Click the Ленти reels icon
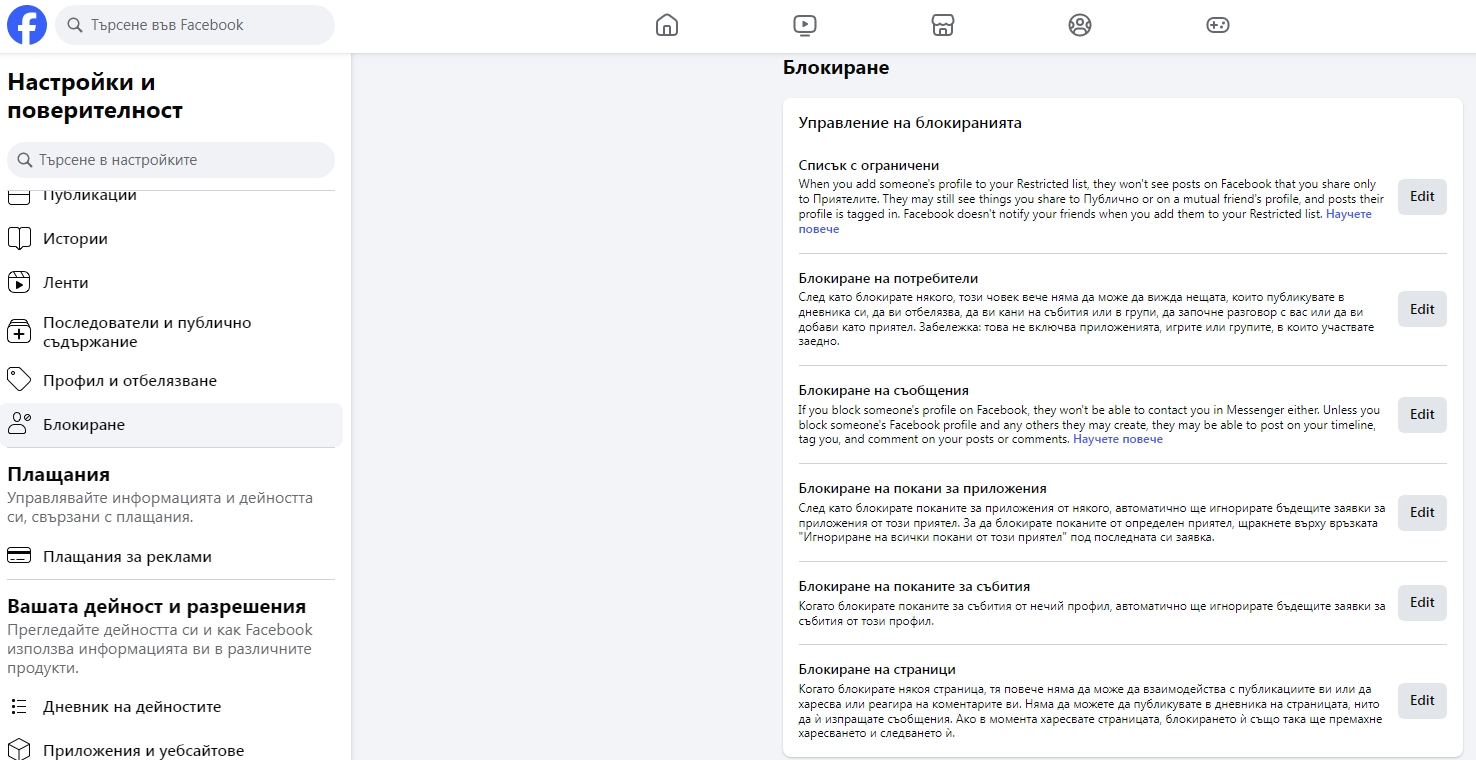 pos(19,283)
